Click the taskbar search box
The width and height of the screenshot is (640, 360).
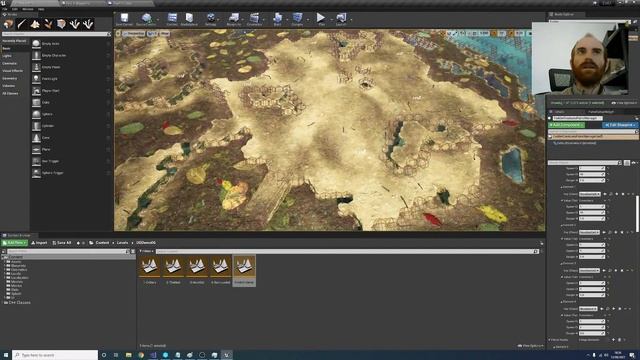[x=55, y=355]
